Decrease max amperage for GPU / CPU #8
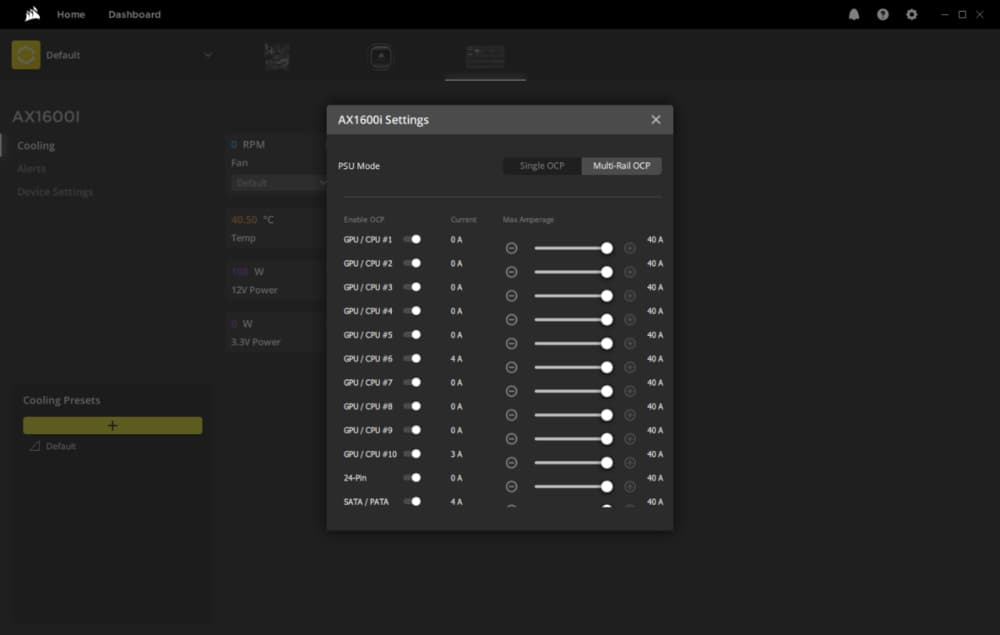 pyautogui.click(x=511, y=415)
